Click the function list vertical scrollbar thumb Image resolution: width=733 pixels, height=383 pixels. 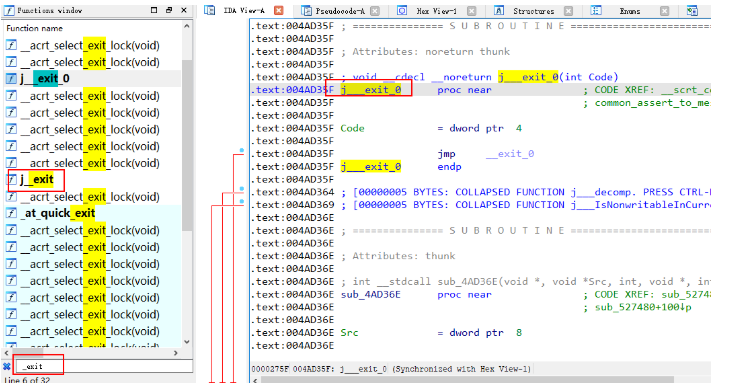coord(187,145)
